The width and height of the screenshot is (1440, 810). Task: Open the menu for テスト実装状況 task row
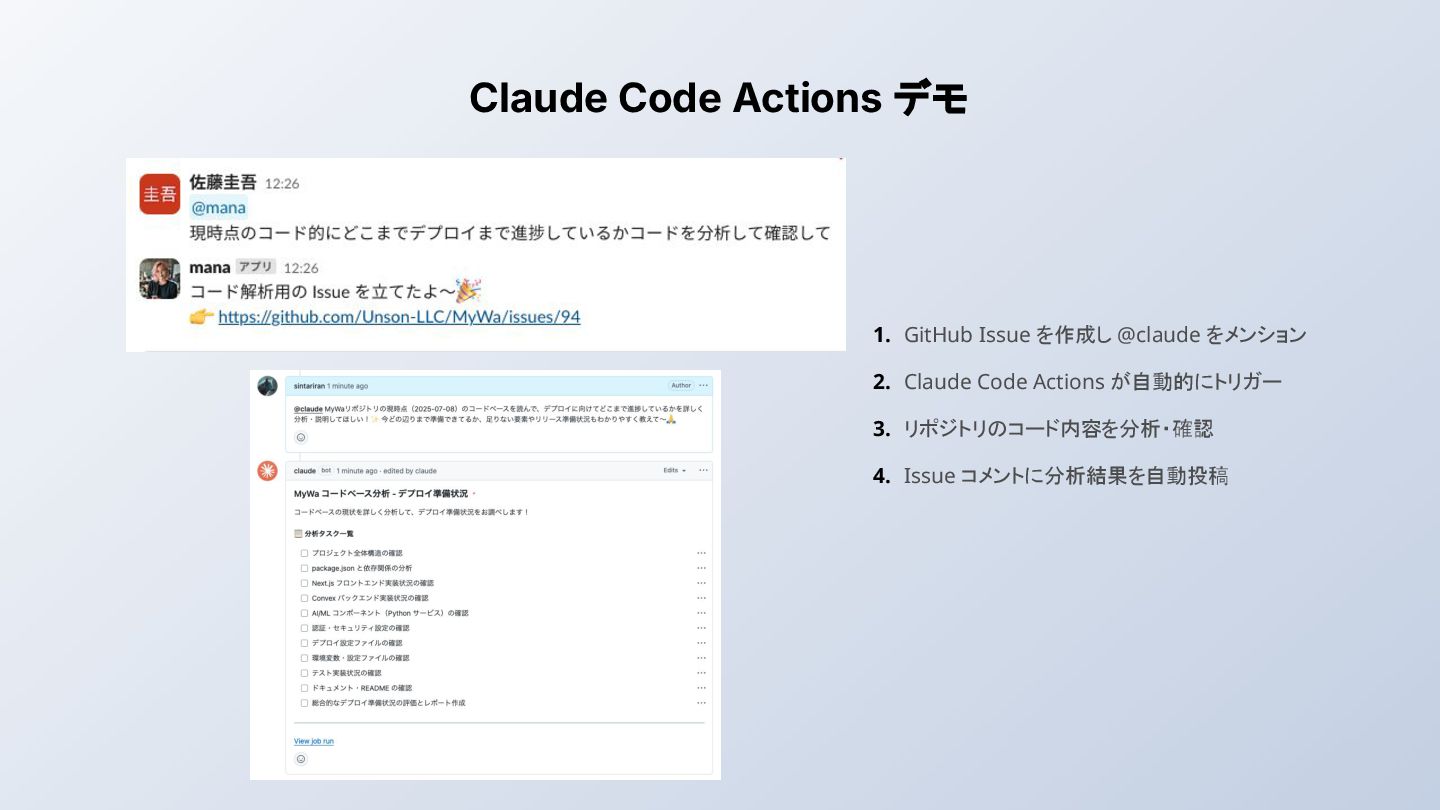tap(701, 673)
